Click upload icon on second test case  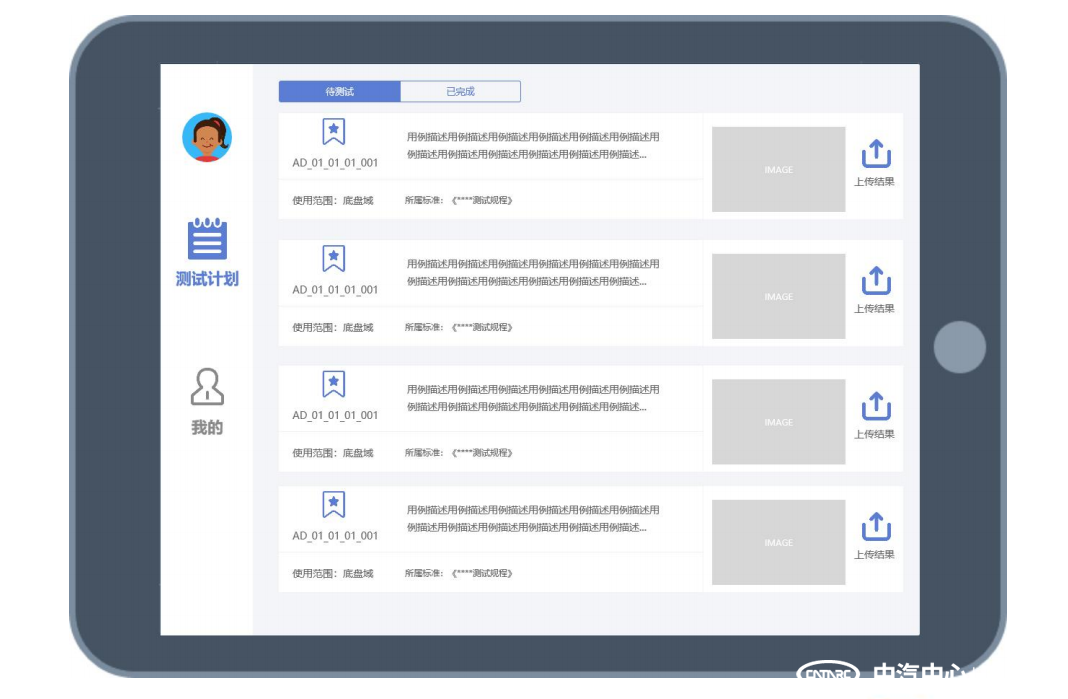(875, 281)
